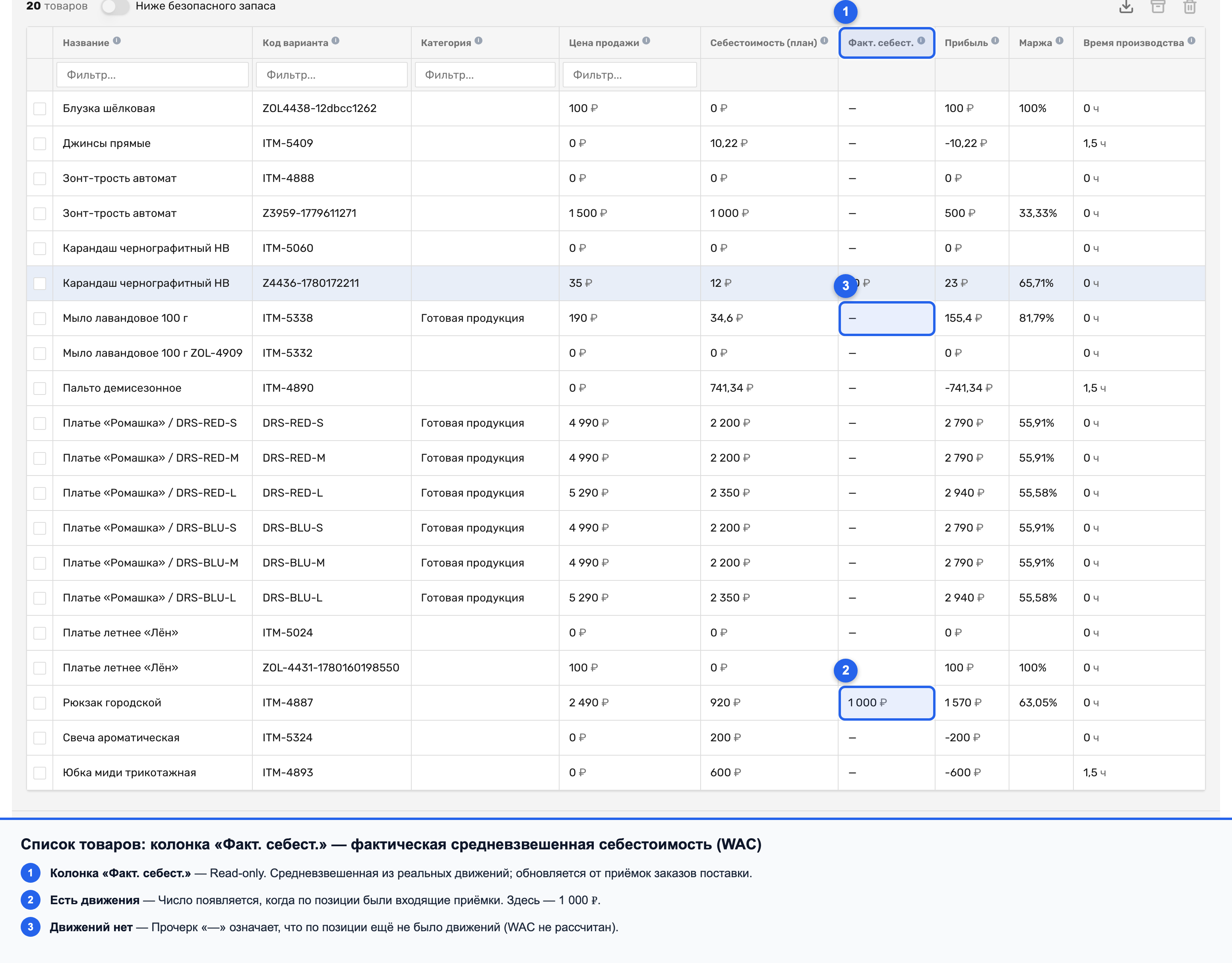
Task: Click info icon next to Цена продажи
Action: point(647,41)
